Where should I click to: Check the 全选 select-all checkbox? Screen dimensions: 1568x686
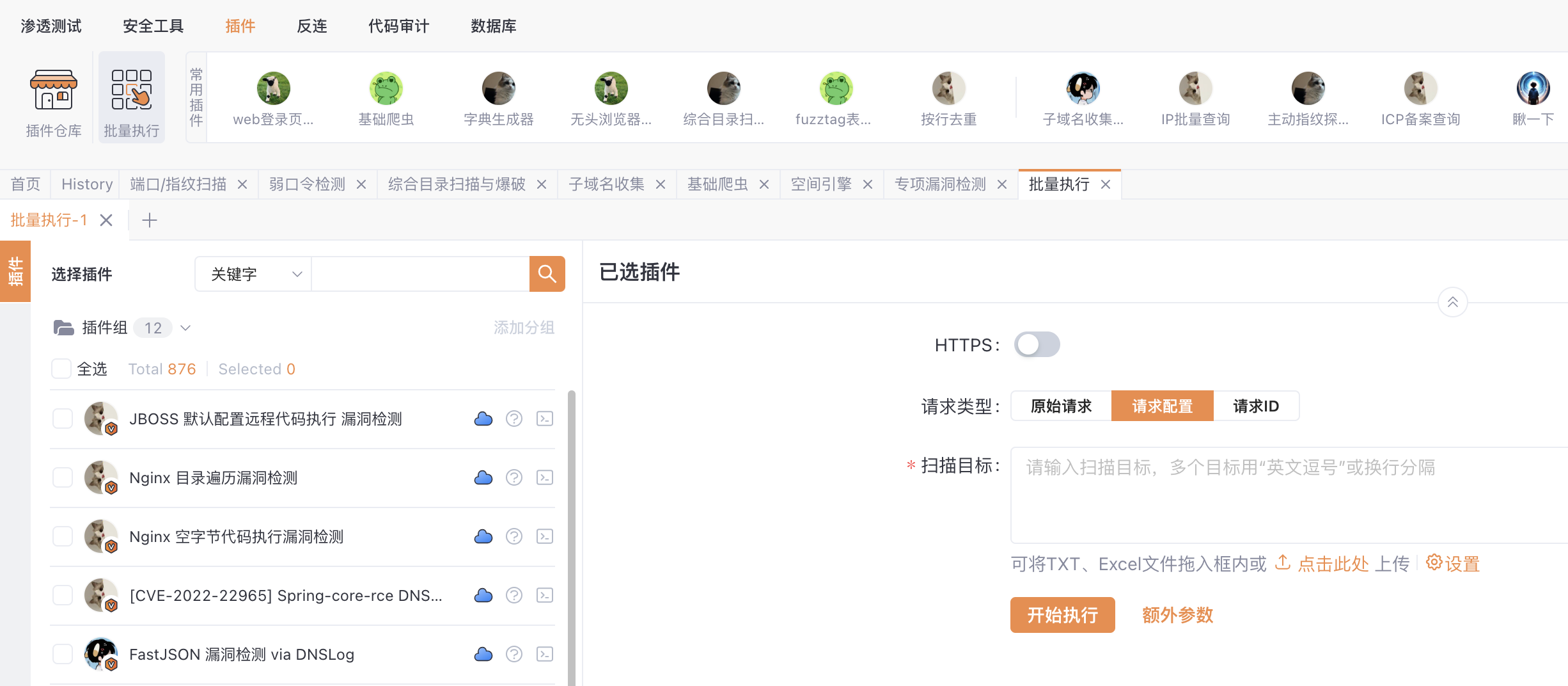click(61, 369)
